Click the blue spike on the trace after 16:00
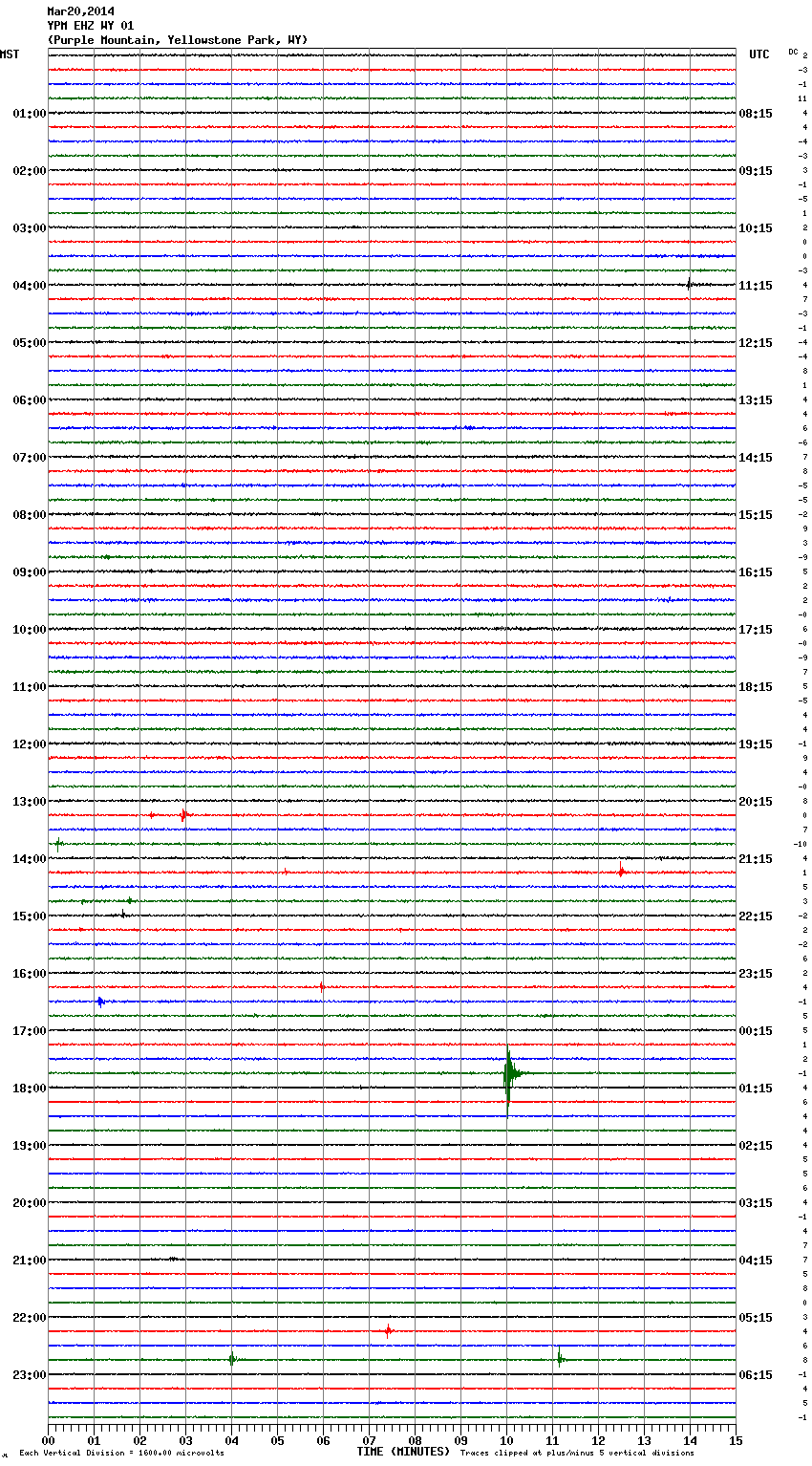Image resolution: width=812 pixels, height=1466 pixels. (100, 1002)
